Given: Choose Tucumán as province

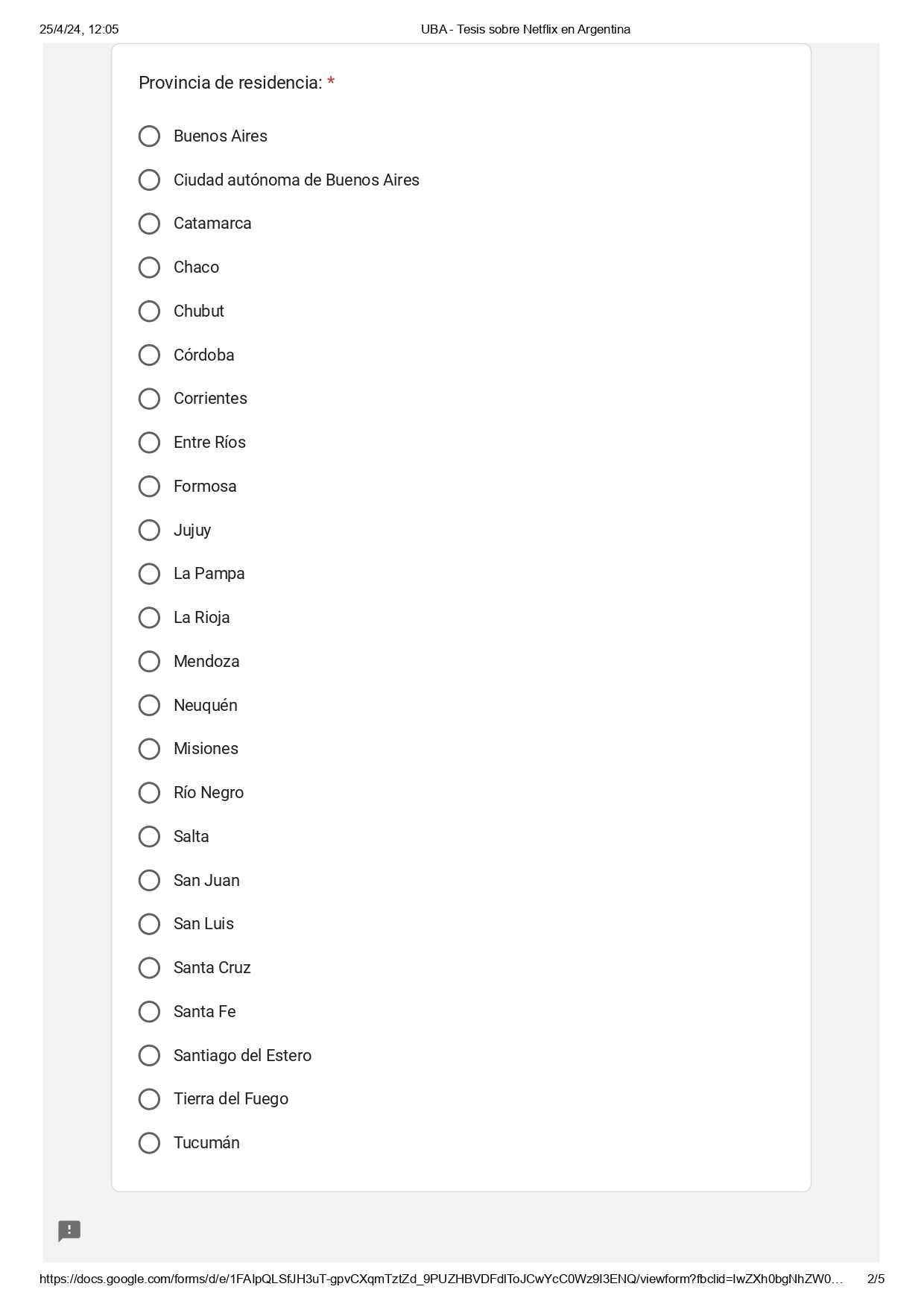Looking at the screenshot, I should (x=149, y=1143).
